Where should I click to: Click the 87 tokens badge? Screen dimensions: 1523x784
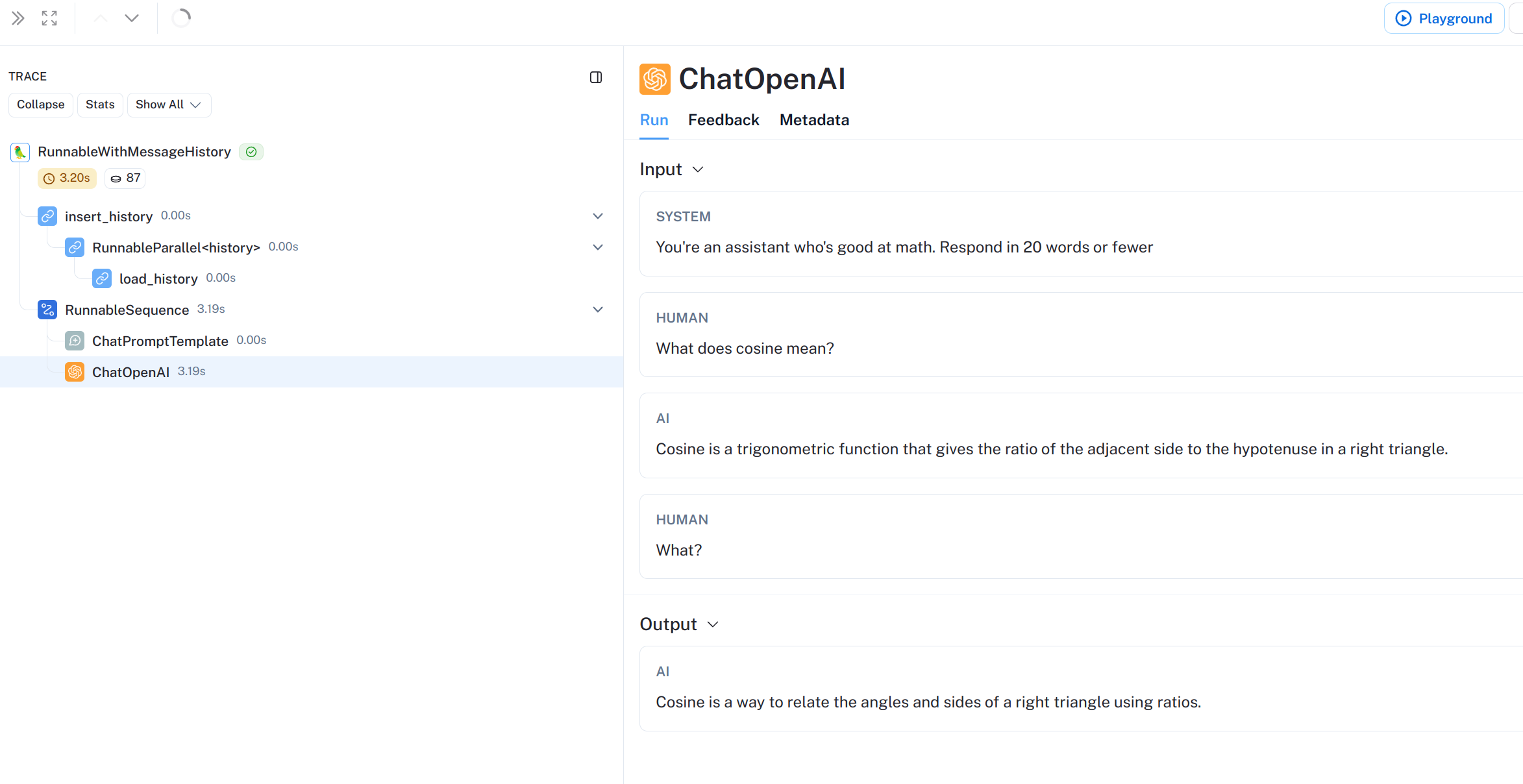click(125, 178)
